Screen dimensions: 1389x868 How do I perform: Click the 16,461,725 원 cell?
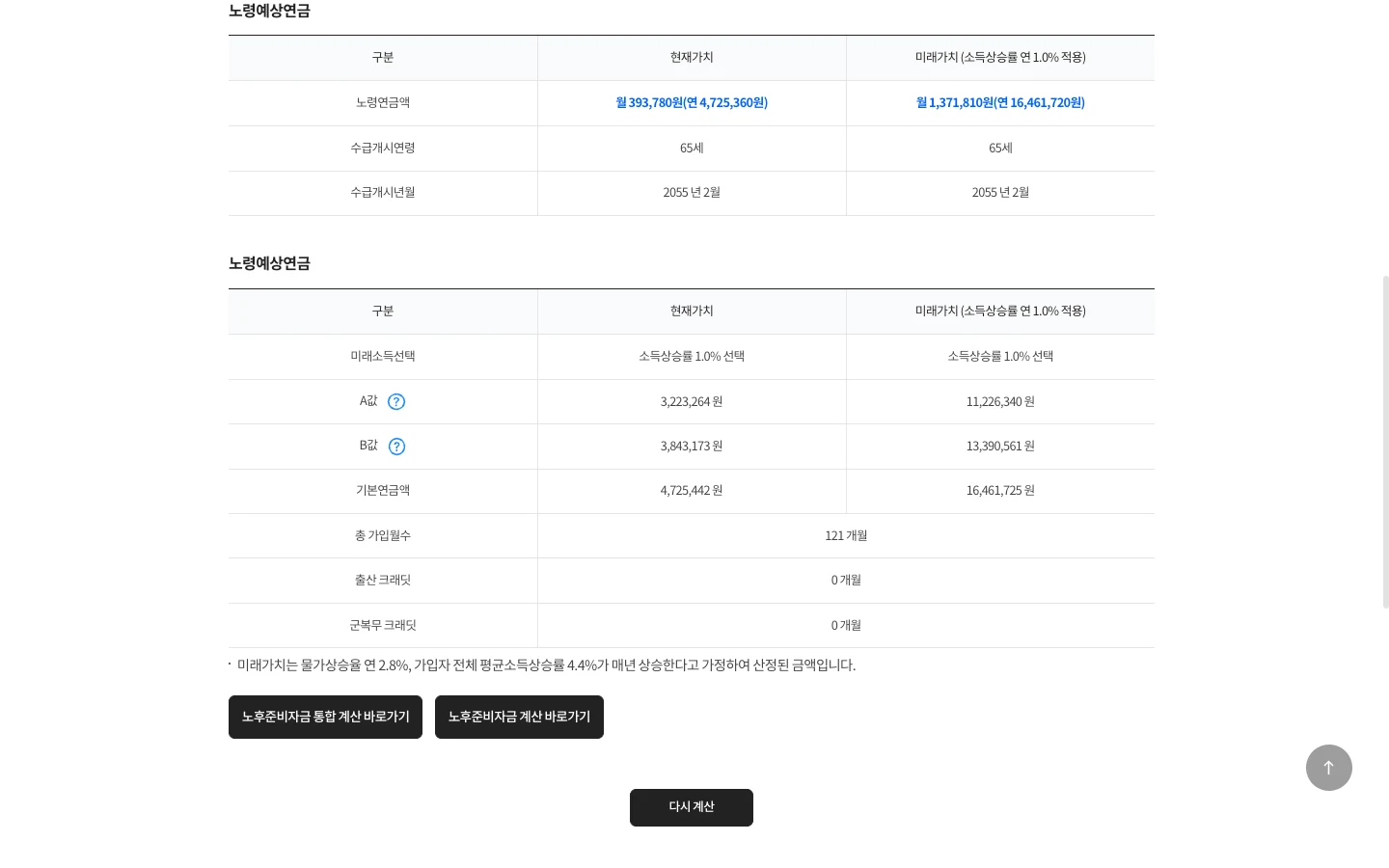pyautogui.click(x=1000, y=491)
